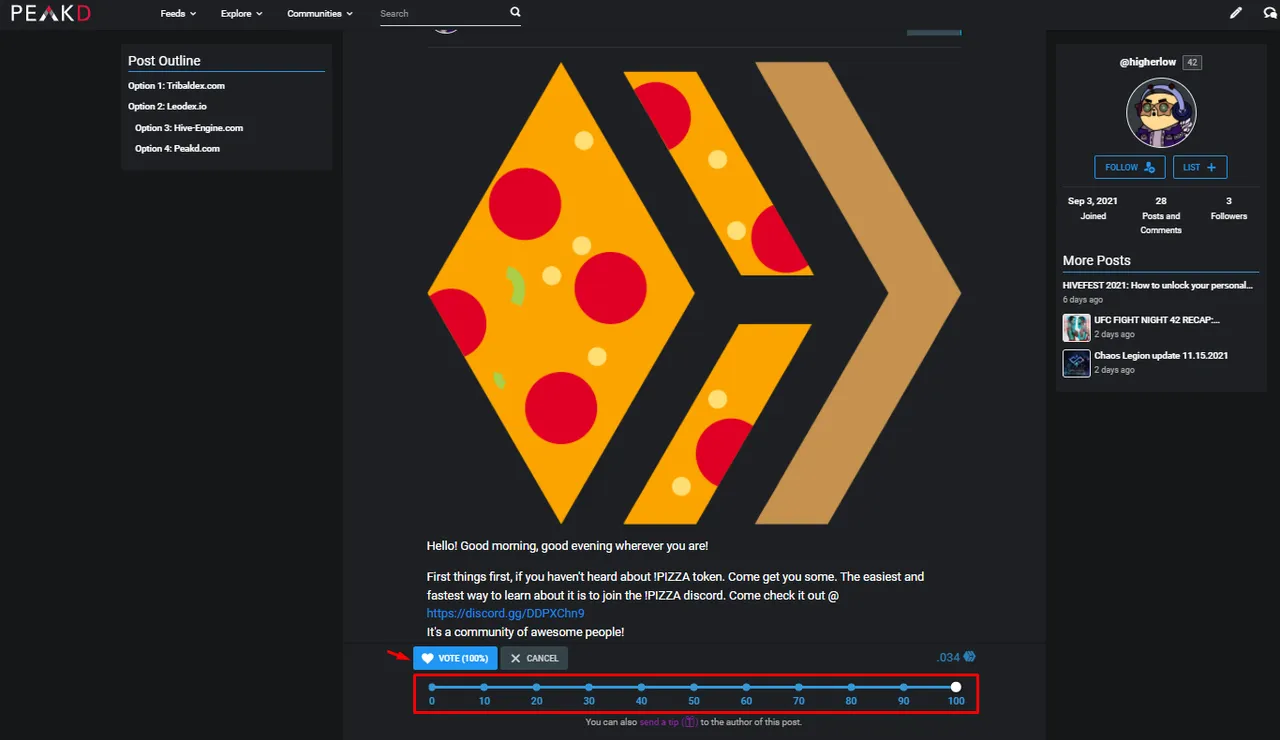Click the .034 payout value
Viewport: 1280px width, 740px height.
pos(948,657)
